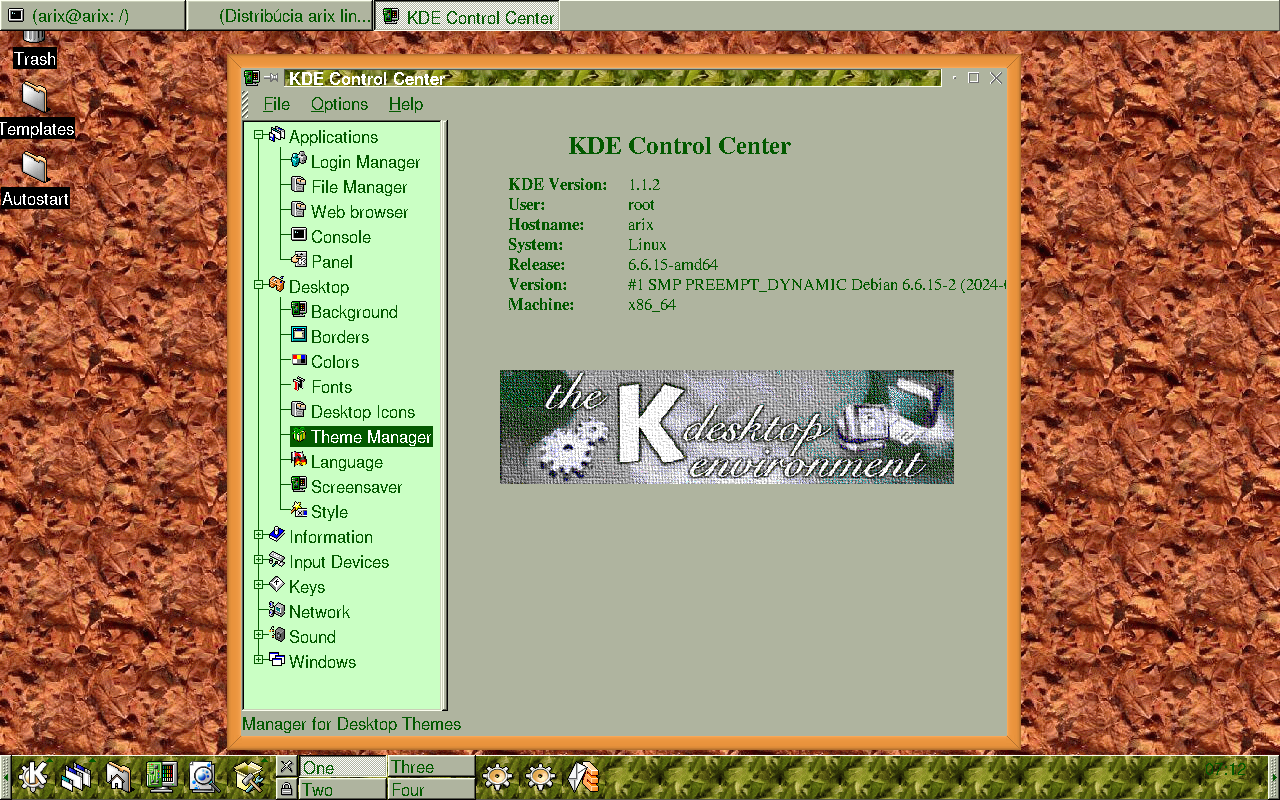Screen dimensions: 1280x800
Task: Select the Windows category label
Action: point(322,662)
